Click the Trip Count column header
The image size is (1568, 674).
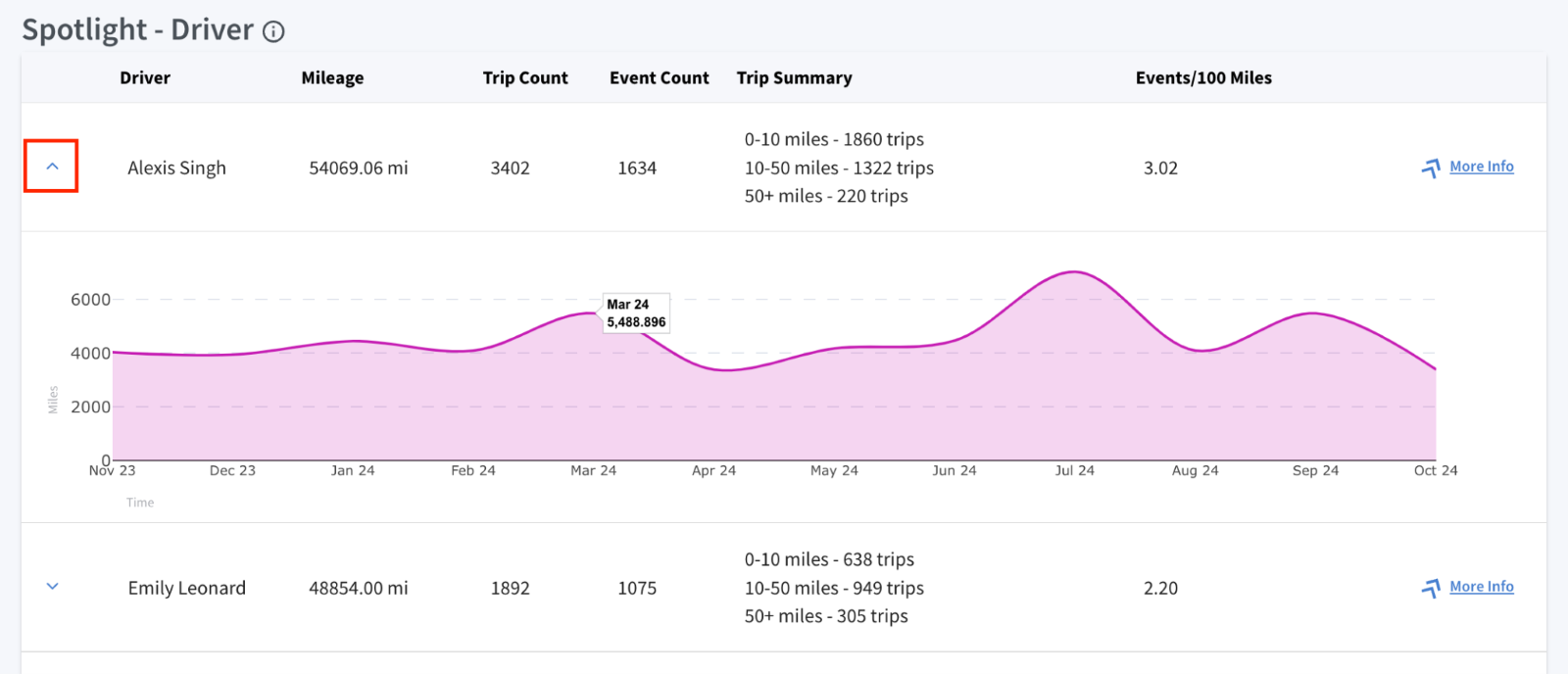point(525,78)
